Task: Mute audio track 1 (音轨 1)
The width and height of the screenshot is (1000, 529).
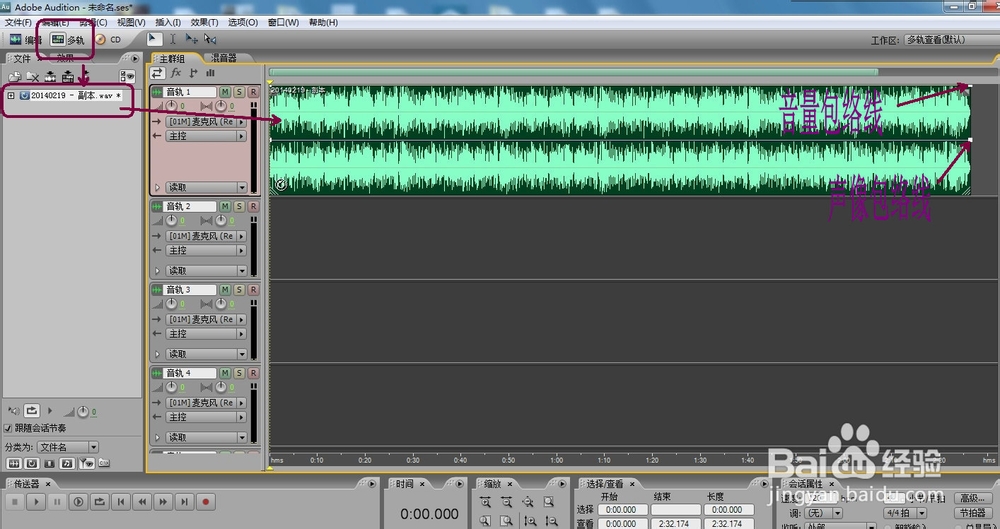Action: pos(224,92)
